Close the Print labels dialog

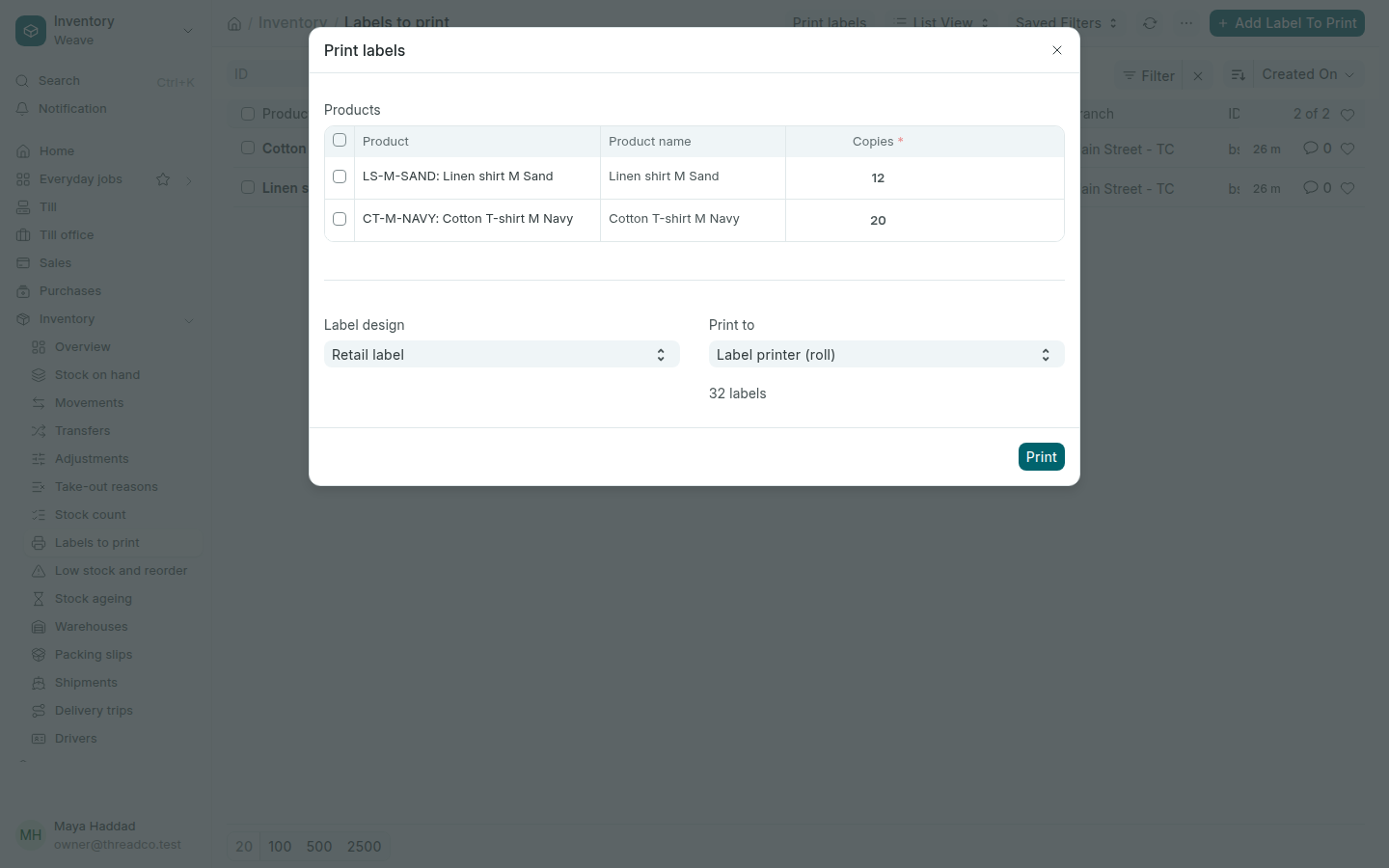pos(1057,50)
